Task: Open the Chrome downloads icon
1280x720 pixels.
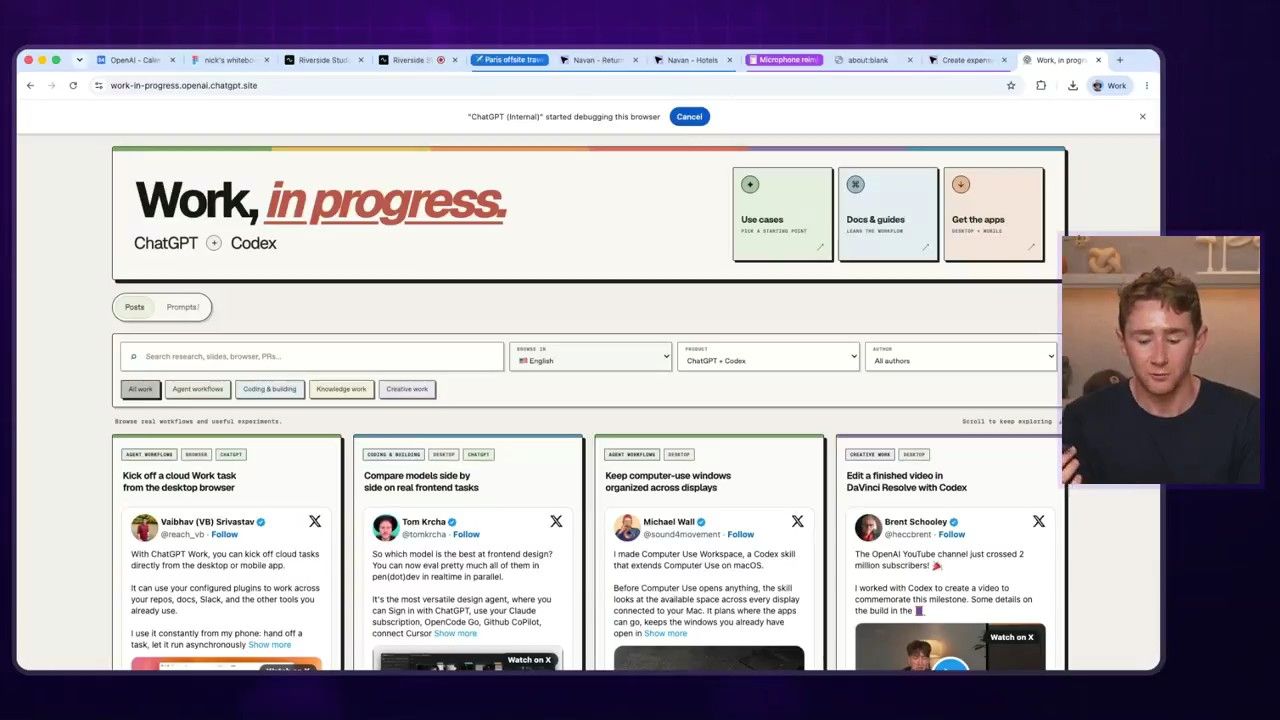Action: pos(1073,86)
